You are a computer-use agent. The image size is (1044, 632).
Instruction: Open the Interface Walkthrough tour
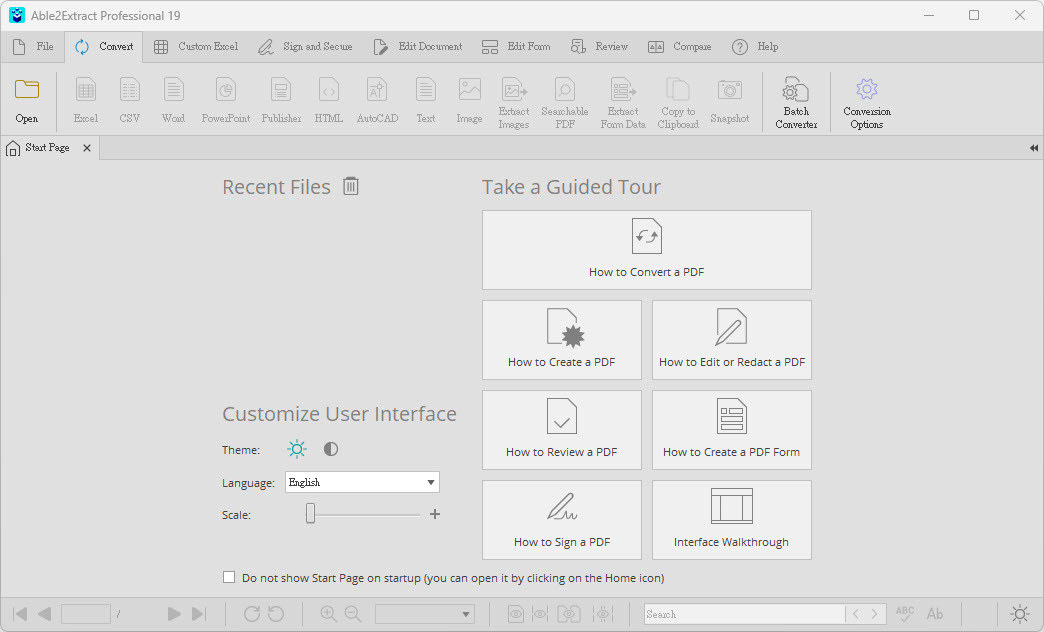click(731, 520)
